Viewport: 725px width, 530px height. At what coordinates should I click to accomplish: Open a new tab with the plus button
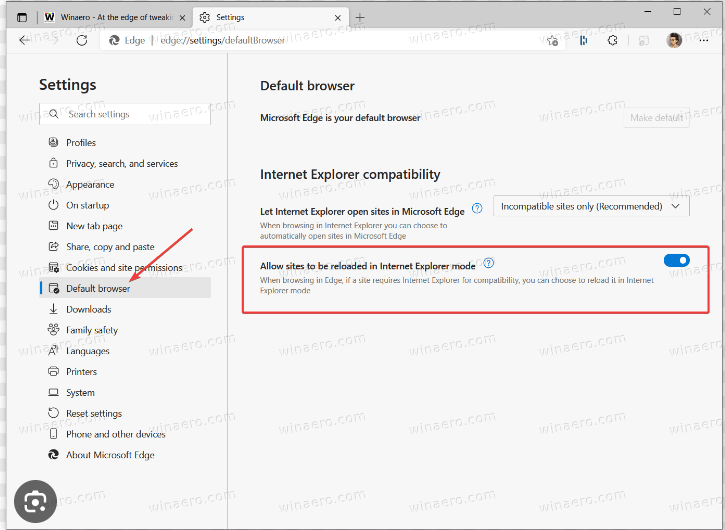click(360, 18)
